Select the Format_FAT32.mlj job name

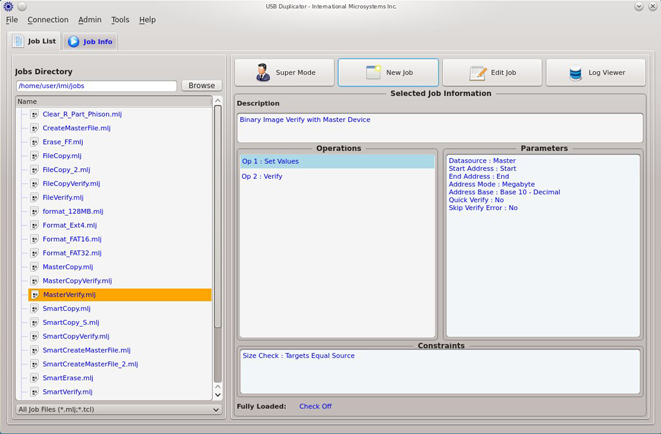coord(72,253)
